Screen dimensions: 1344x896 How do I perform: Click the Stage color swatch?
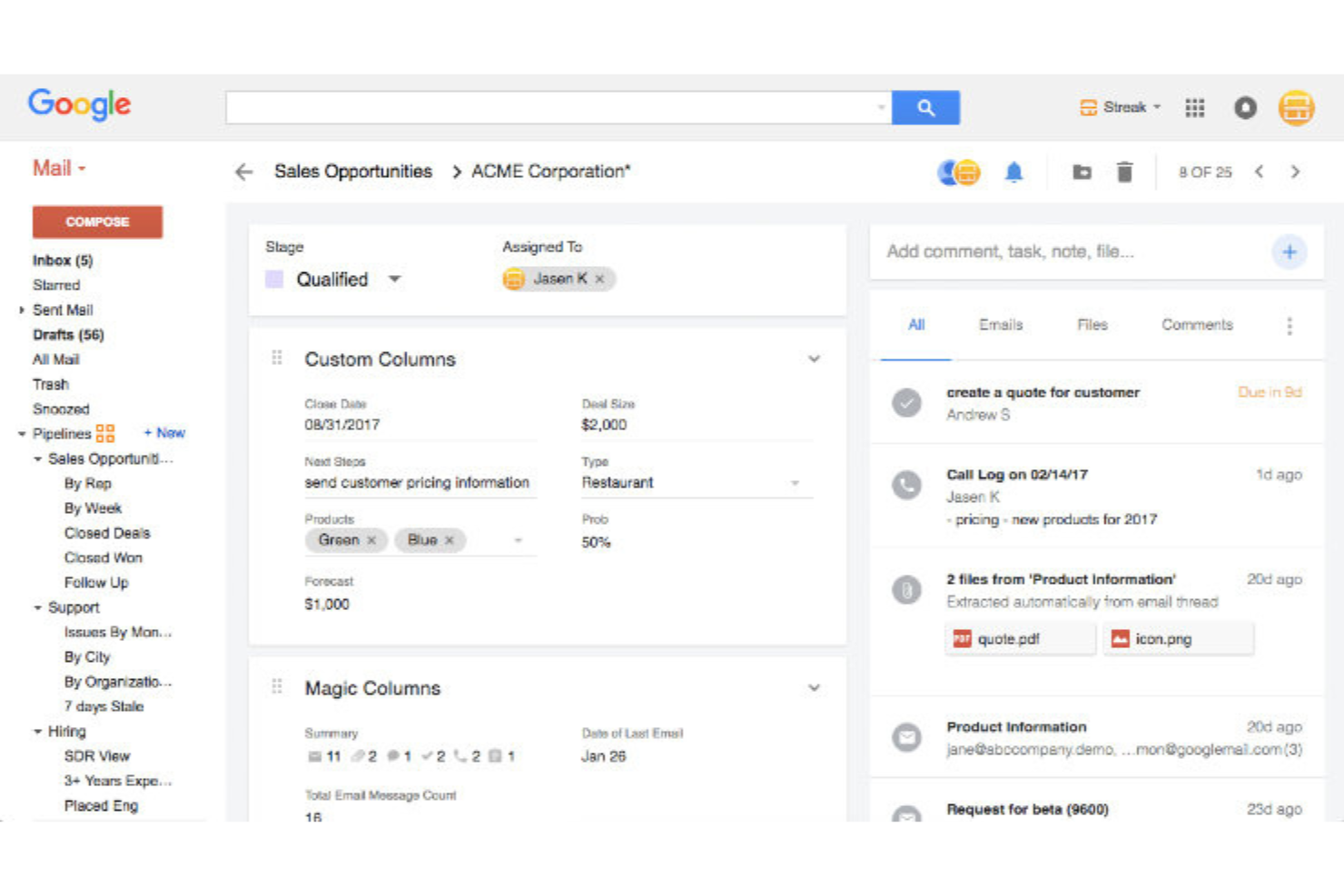coord(274,279)
